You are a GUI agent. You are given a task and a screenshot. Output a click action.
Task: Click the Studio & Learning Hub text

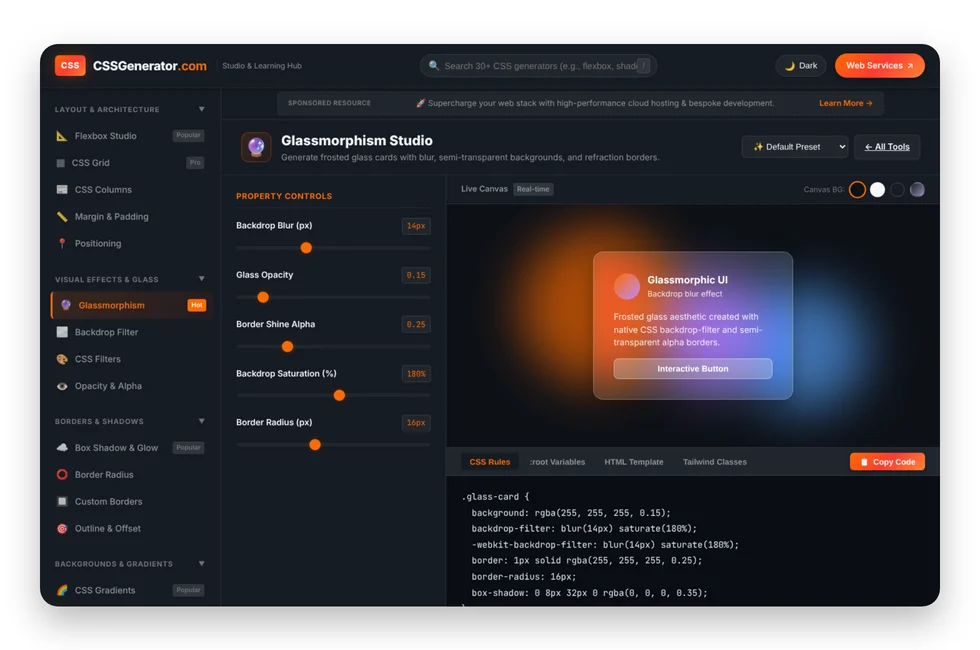point(262,66)
